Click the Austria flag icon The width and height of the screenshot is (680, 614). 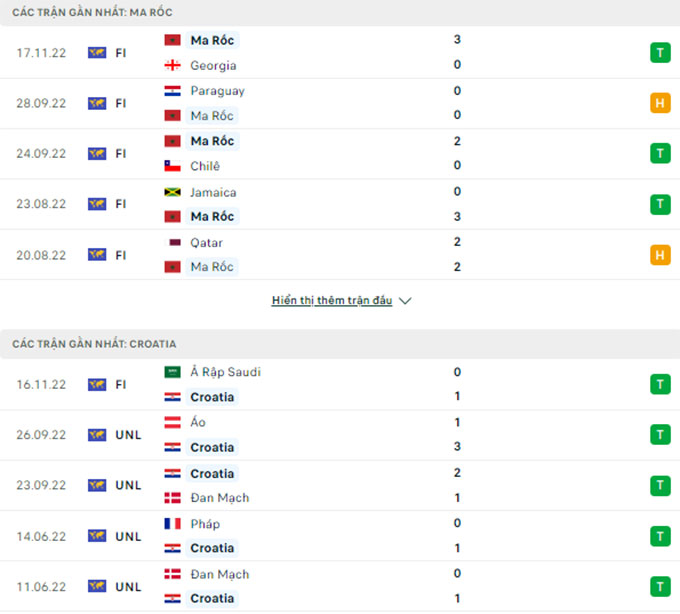pyautogui.click(x=171, y=422)
